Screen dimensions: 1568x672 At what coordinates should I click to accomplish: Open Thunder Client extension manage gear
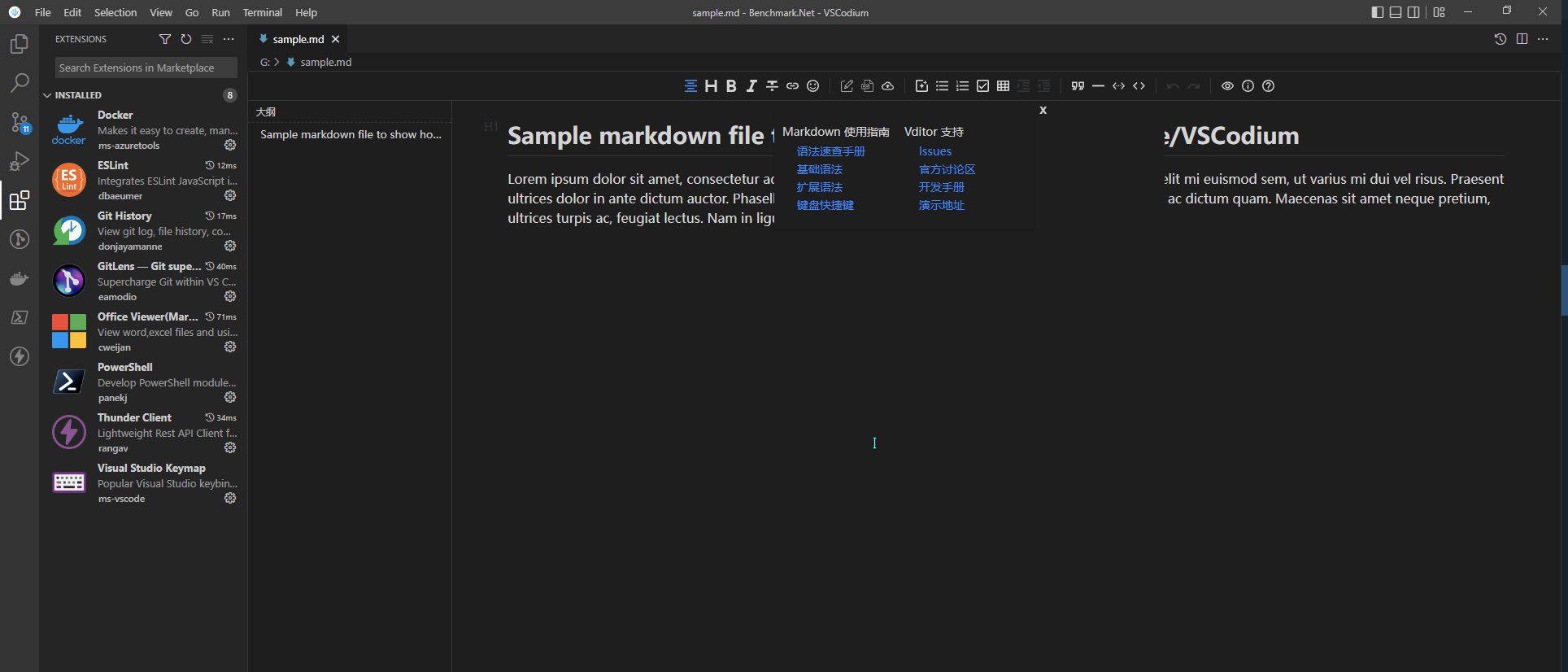click(x=230, y=447)
